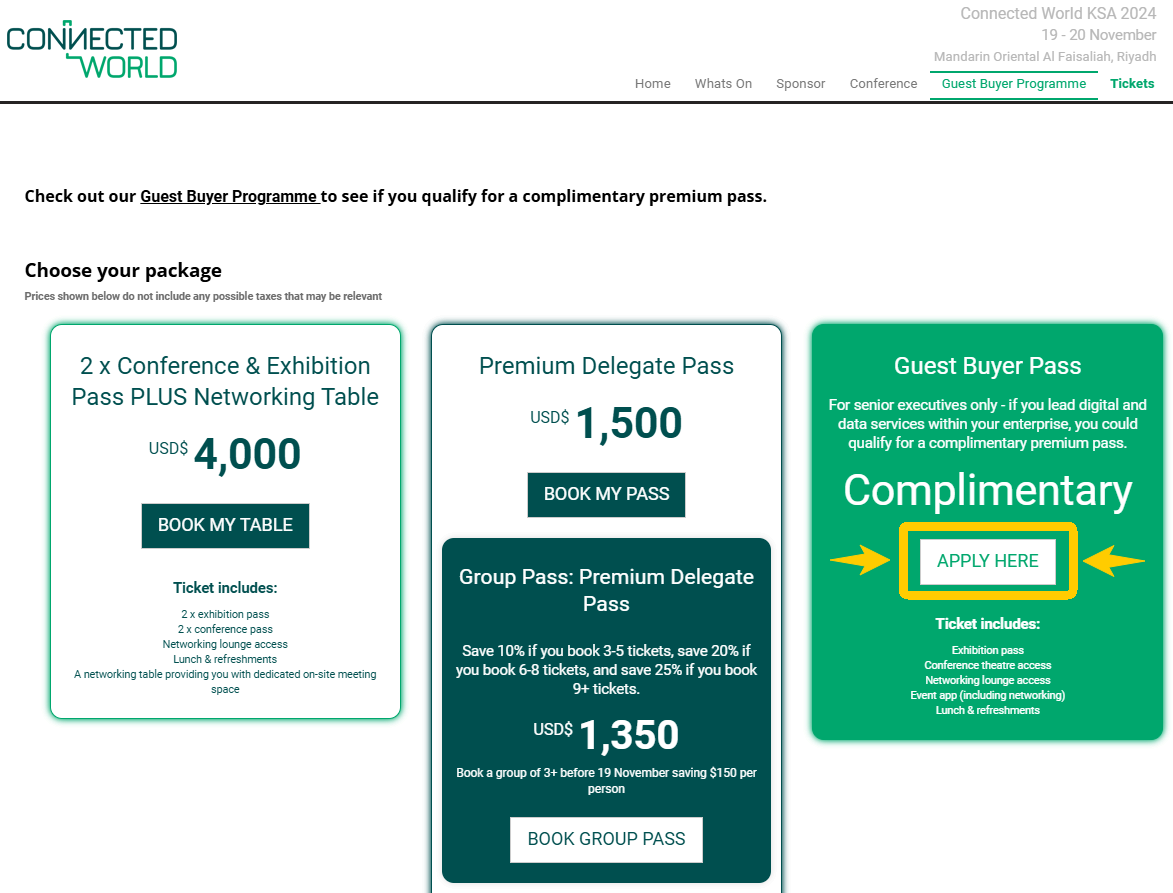Click the Connected World KSA 2024 heading
Screen dimensions: 1173x893
(1058, 13)
